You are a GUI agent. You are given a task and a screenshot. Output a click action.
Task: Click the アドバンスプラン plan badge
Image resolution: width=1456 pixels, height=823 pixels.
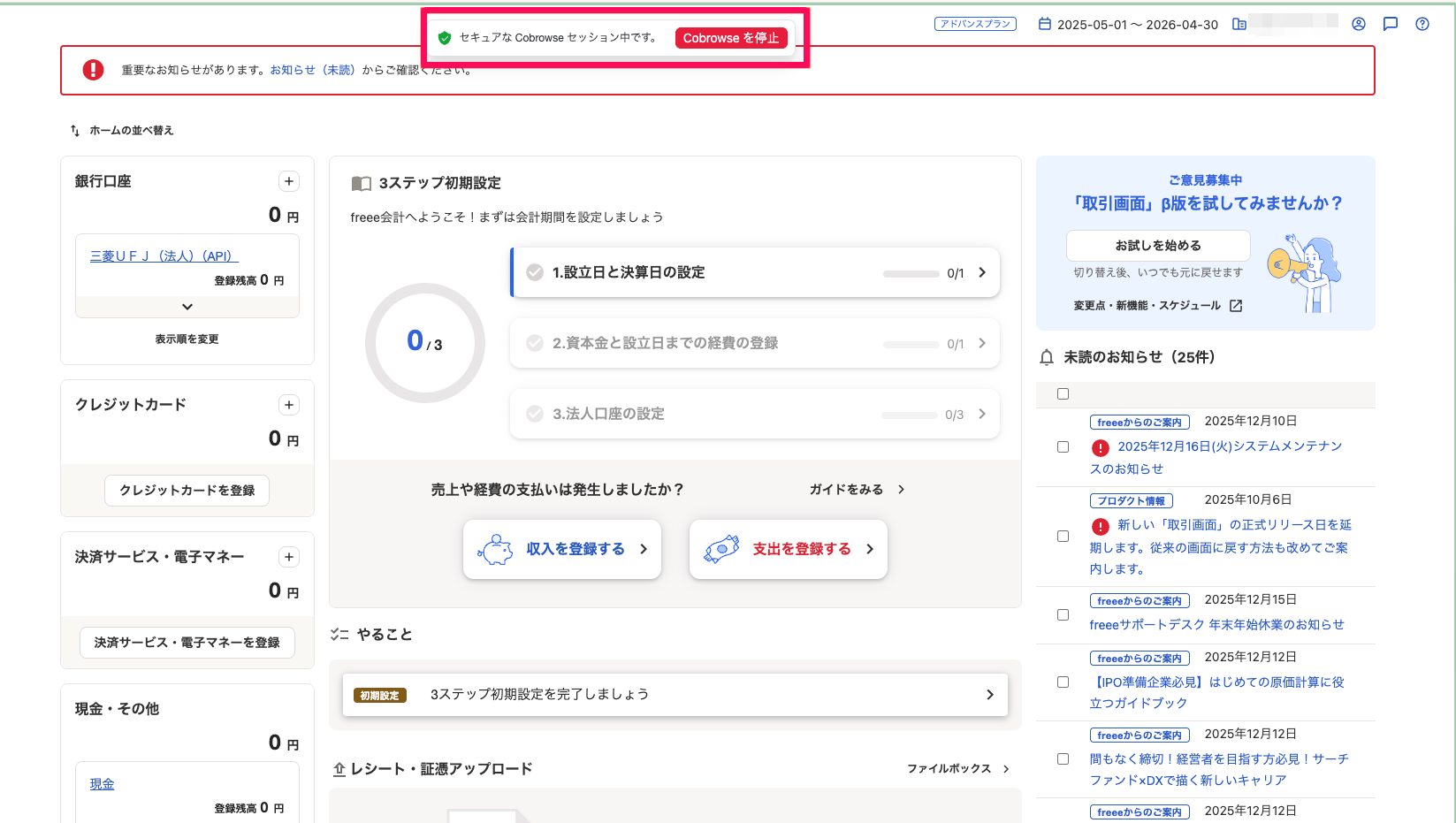coord(975,24)
